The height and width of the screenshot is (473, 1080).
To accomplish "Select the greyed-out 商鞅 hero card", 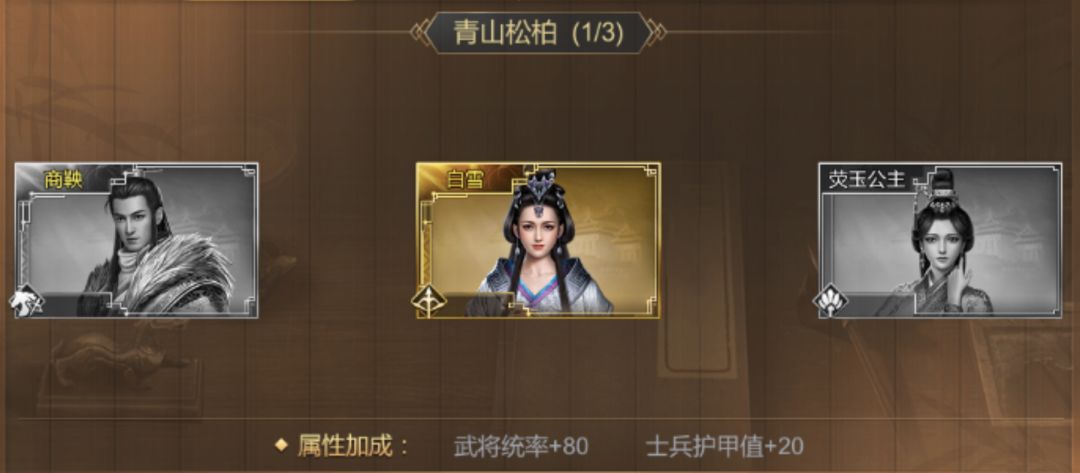I will coord(136,240).
